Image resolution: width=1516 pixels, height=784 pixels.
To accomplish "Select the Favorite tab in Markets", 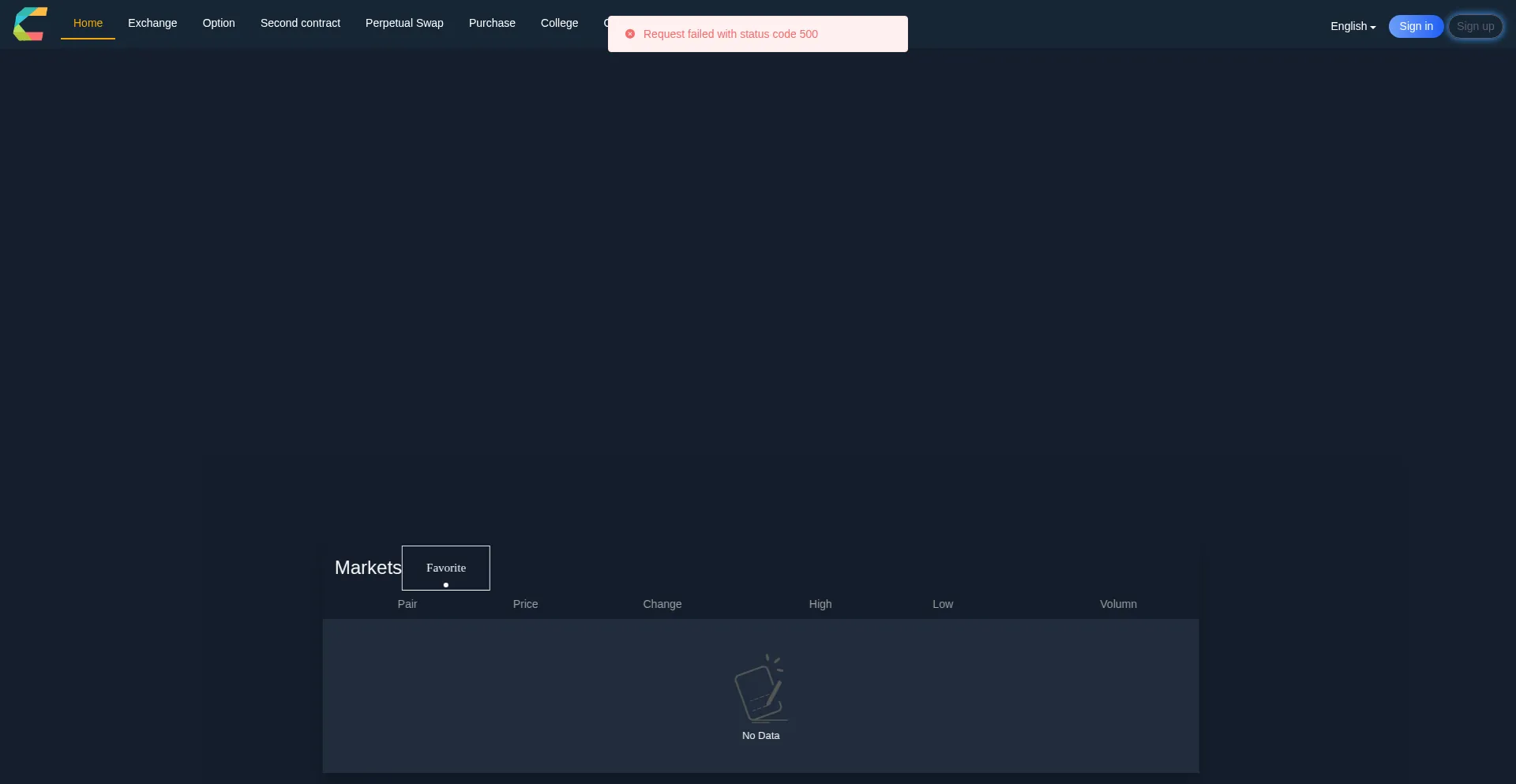I will (446, 568).
